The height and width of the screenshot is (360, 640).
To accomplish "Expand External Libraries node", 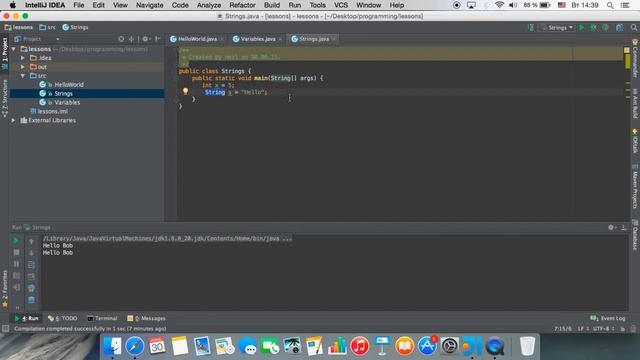I will (13, 120).
